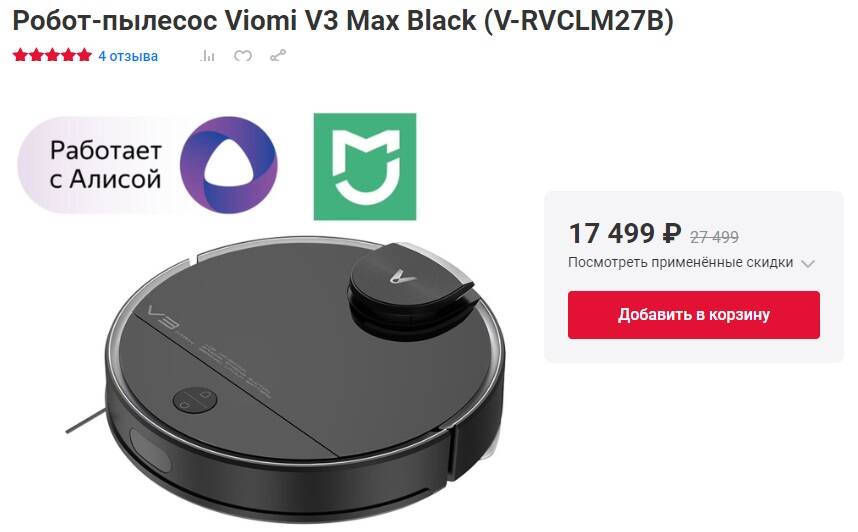Click the Viomi V3 Max product title
Screen dimensions: 858x532
pyautogui.click(x=343, y=21)
